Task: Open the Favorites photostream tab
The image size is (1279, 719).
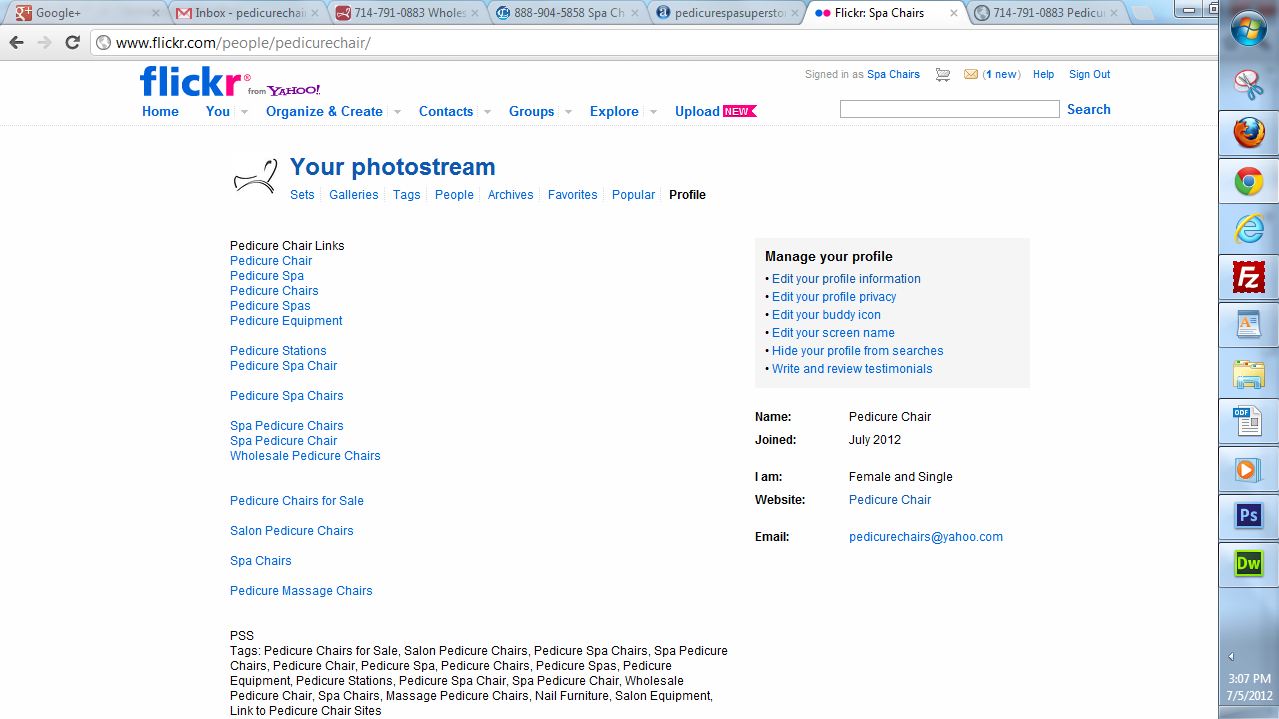Action: 572,195
